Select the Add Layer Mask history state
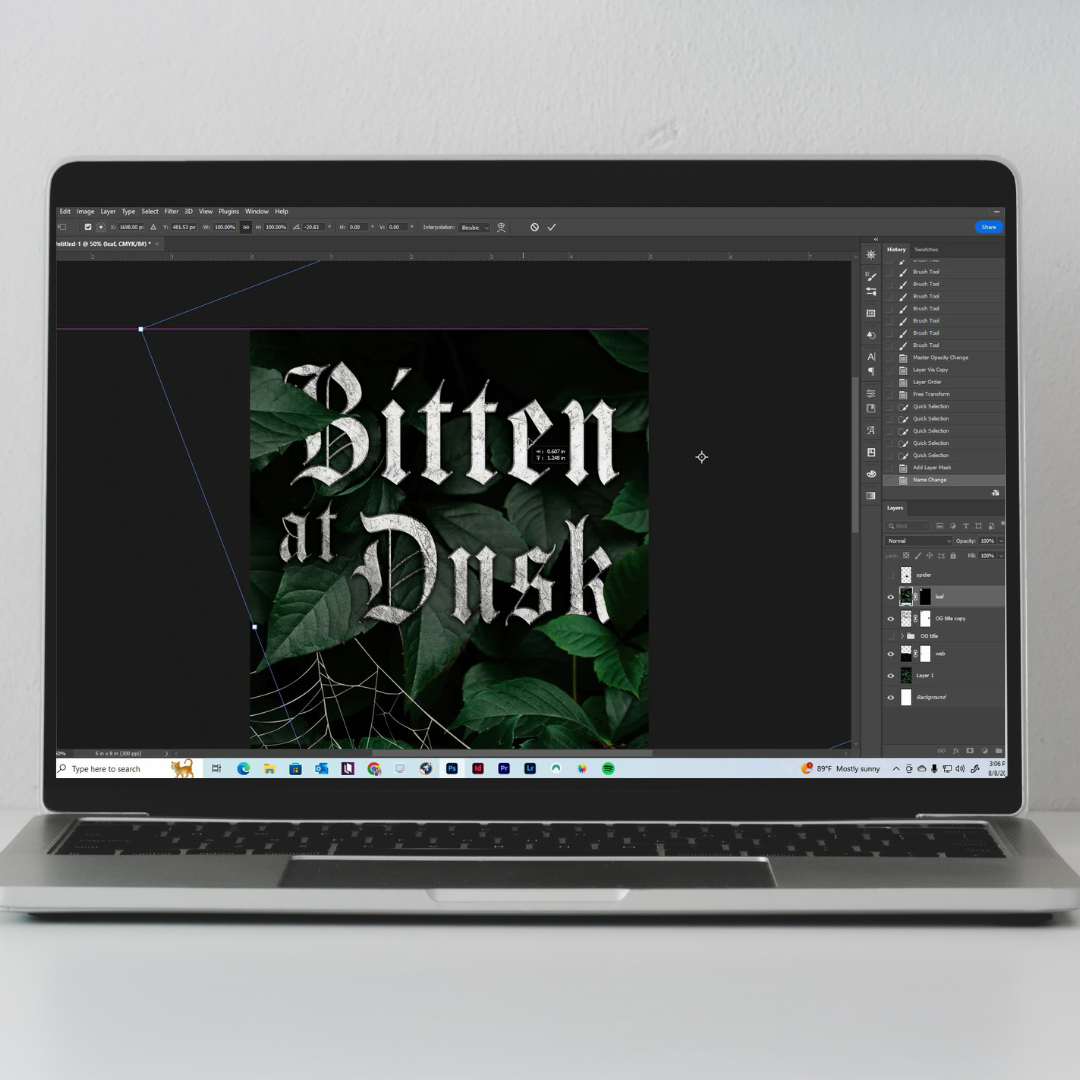The width and height of the screenshot is (1080, 1080). 944,468
